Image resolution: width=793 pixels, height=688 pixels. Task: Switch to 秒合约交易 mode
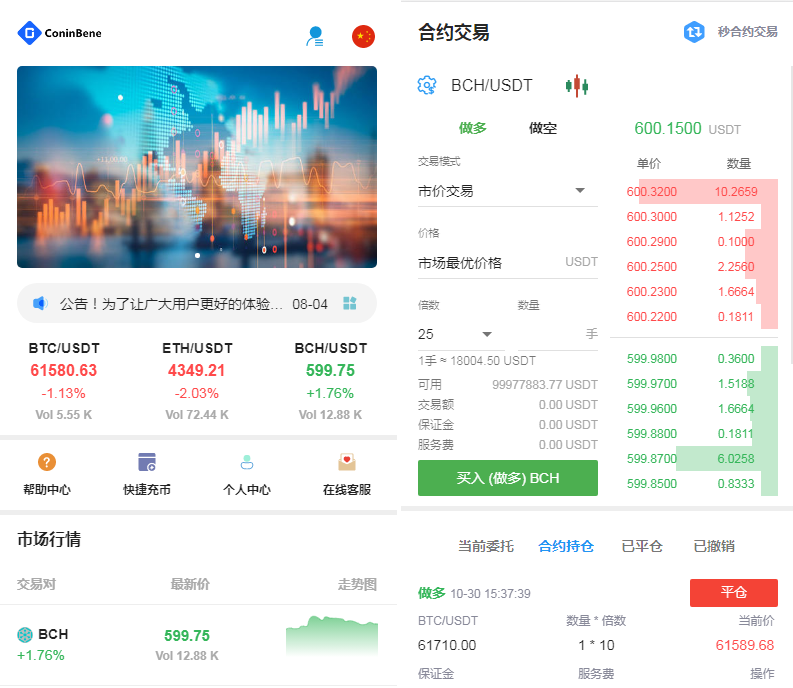pyautogui.click(x=731, y=32)
